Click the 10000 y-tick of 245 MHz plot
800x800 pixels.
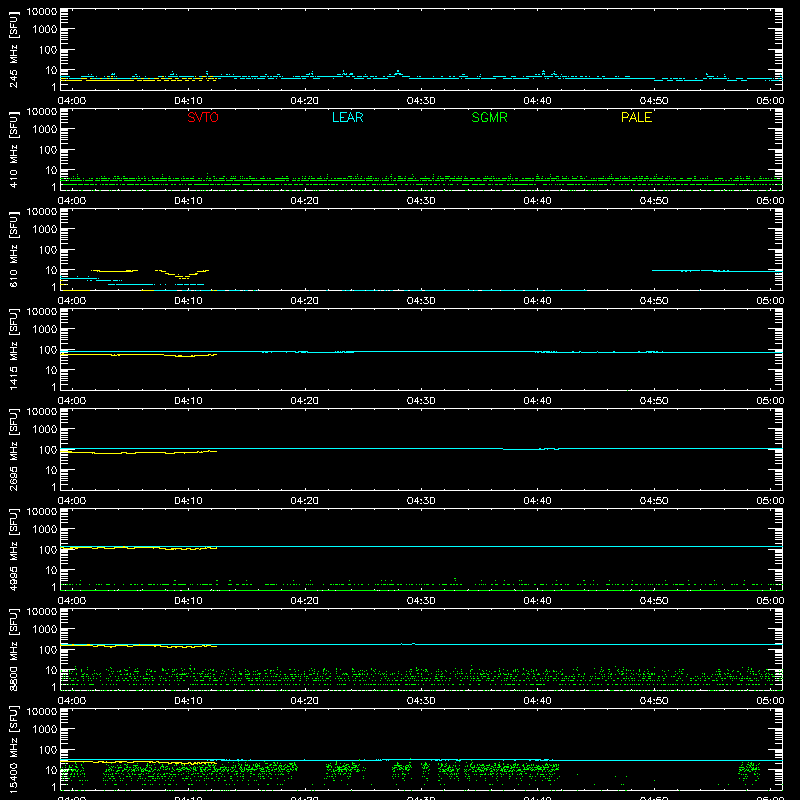coord(42,12)
